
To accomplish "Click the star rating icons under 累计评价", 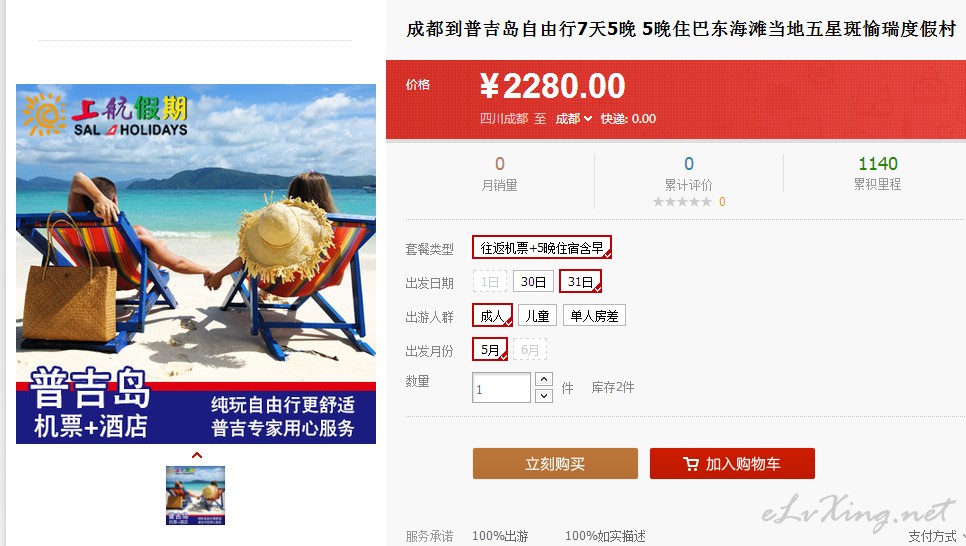I will coord(682,202).
